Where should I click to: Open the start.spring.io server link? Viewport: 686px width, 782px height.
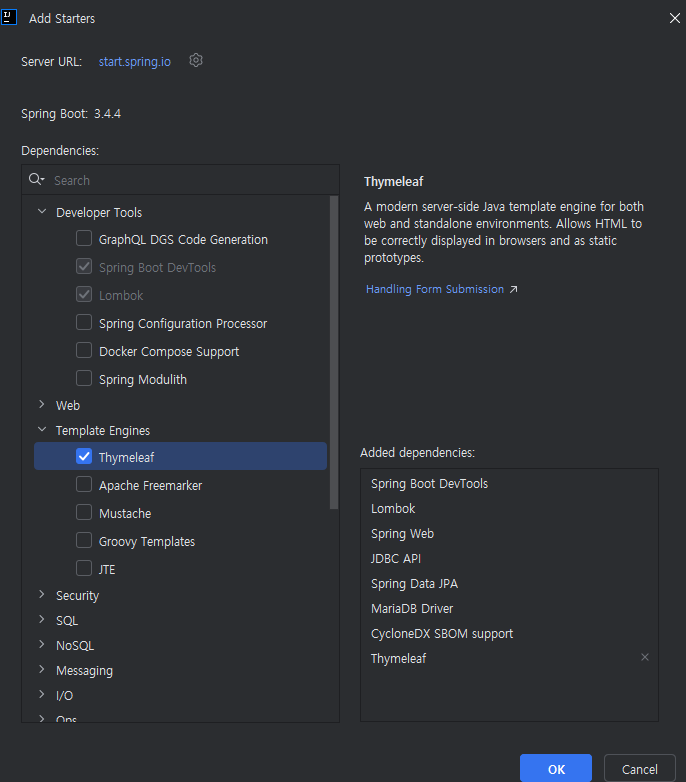coord(135,61)
